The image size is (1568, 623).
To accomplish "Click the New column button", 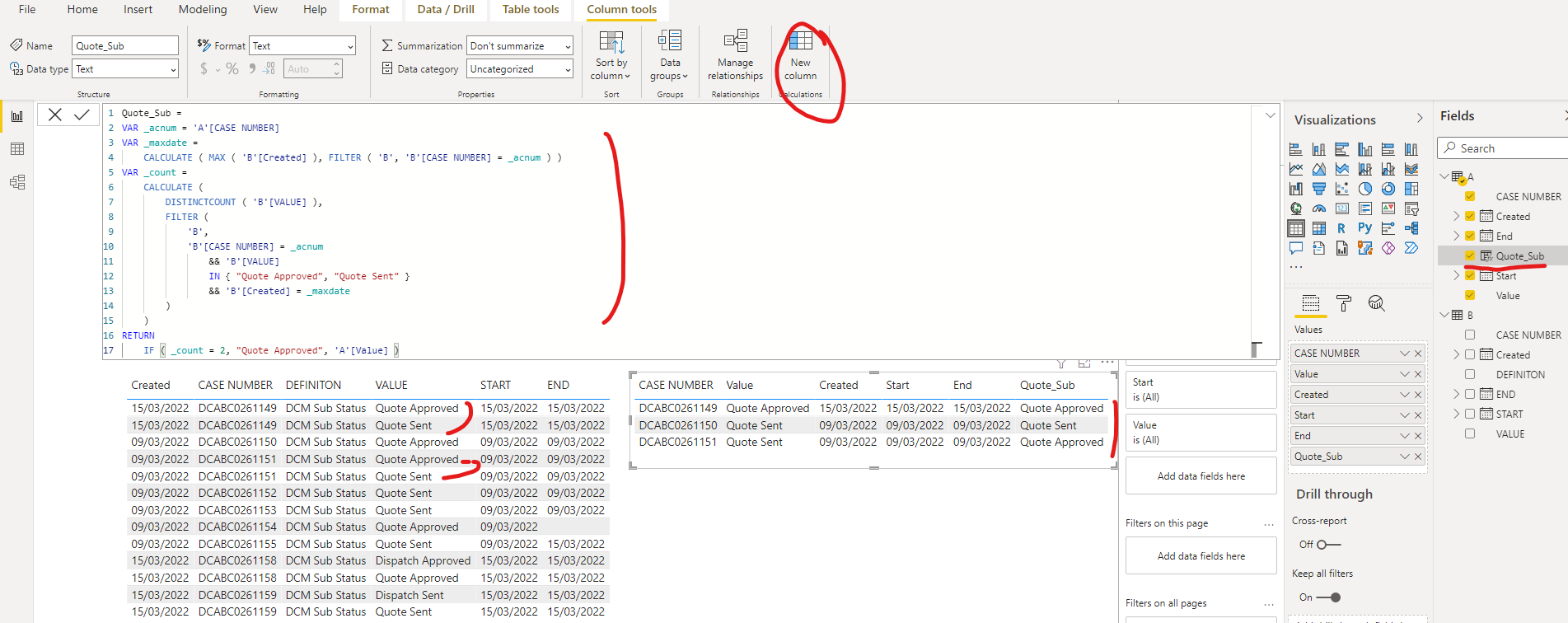I will pos(800,54).
